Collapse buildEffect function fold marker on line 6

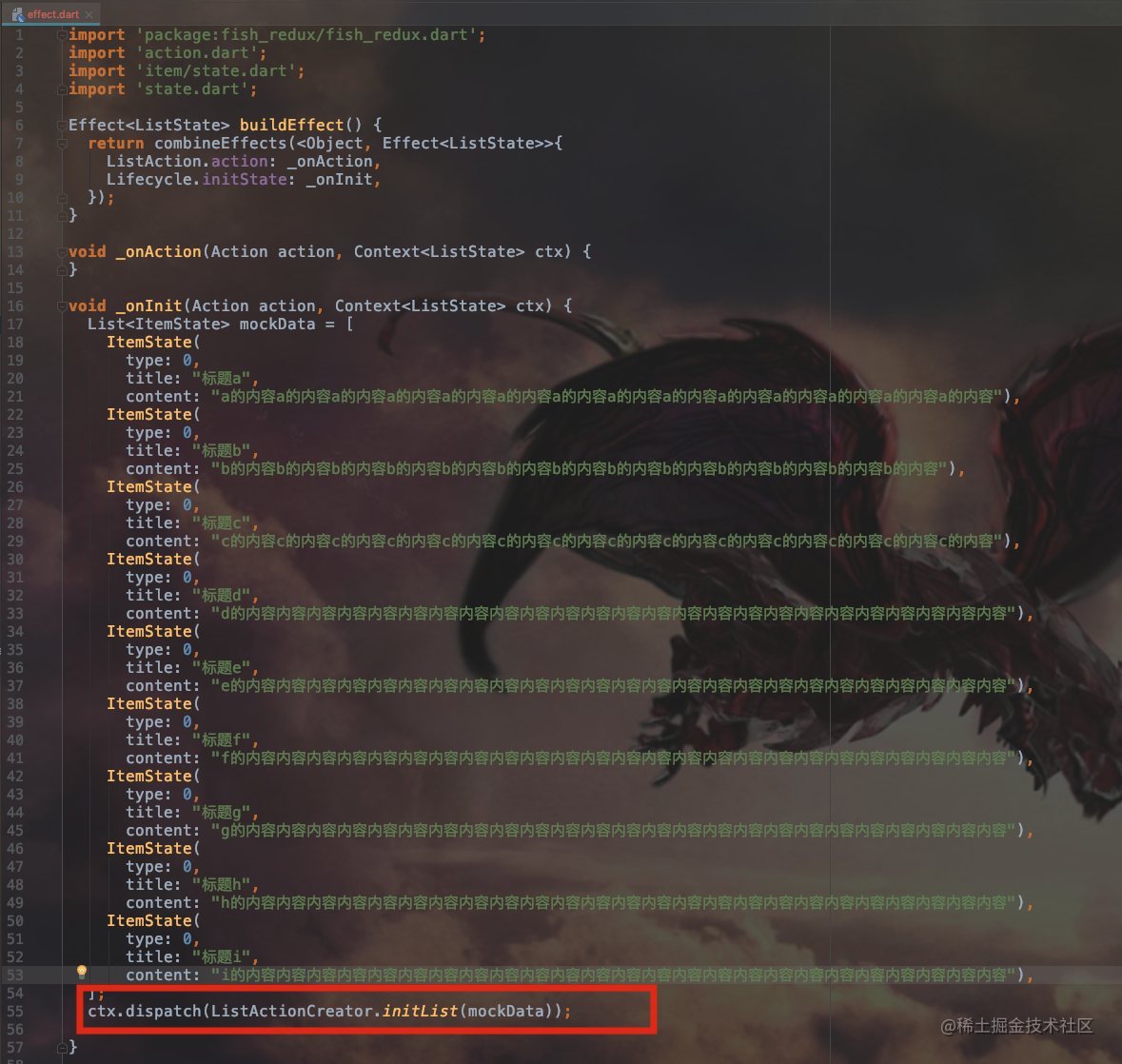coord(62,126)
